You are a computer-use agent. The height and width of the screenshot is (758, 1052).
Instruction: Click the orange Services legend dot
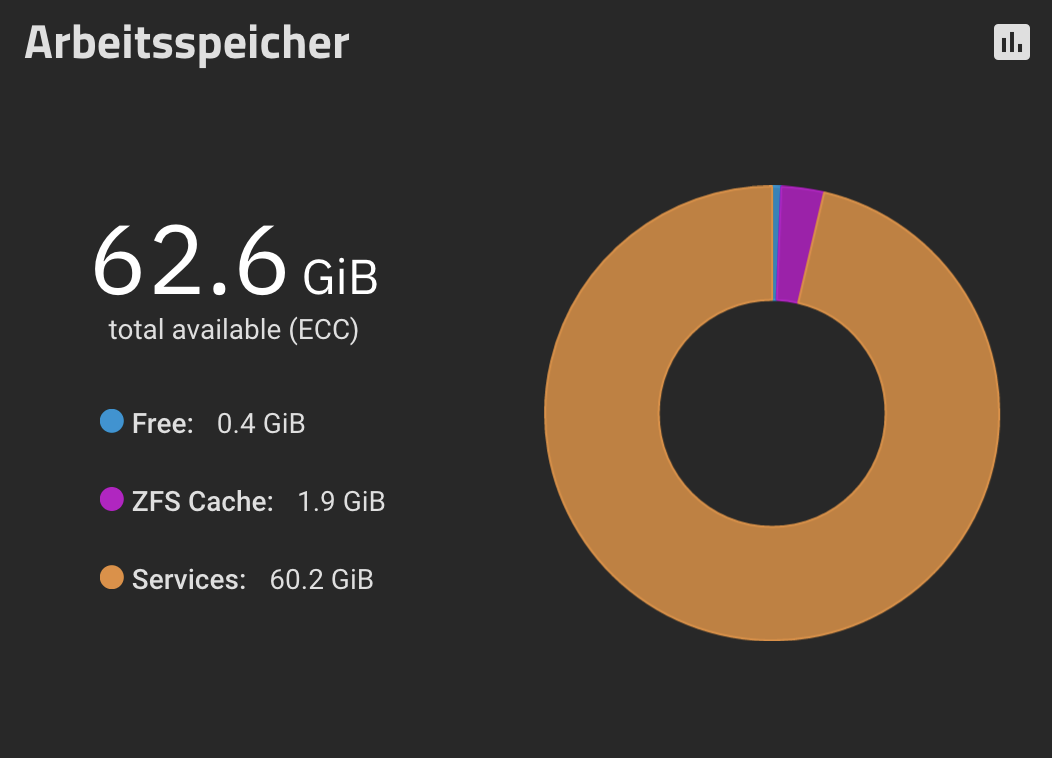coord(112,578)
